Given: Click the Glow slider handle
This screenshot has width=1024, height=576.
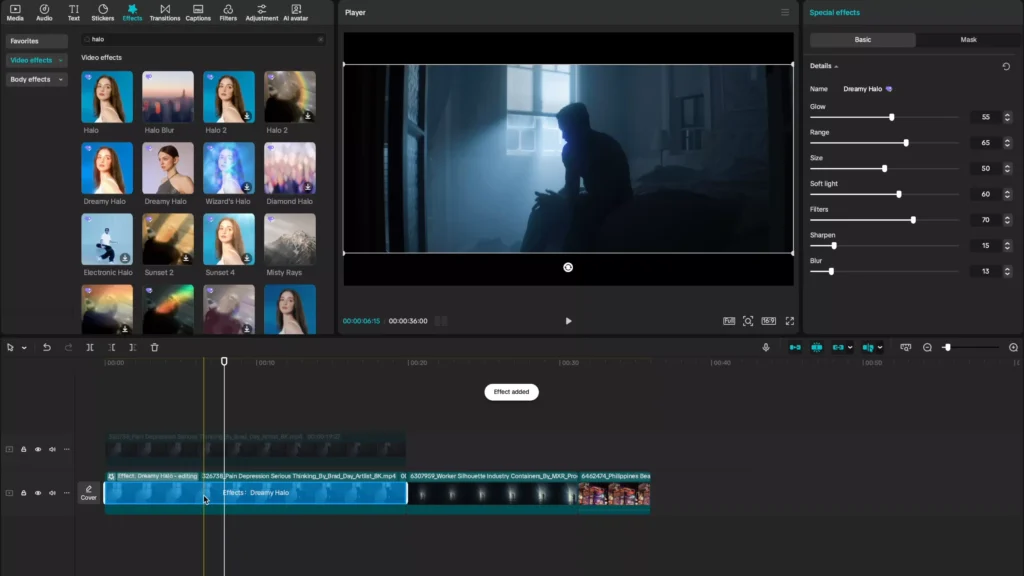Looking at the screenshot, I should [x=892, y=117].
